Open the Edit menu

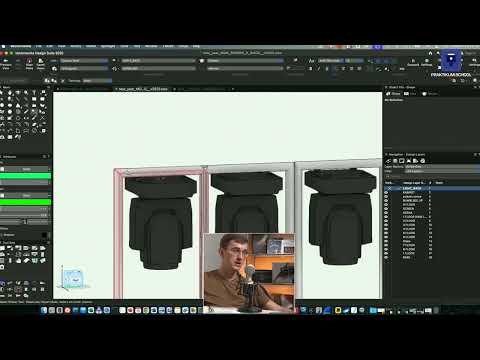[x=50, y=46]
